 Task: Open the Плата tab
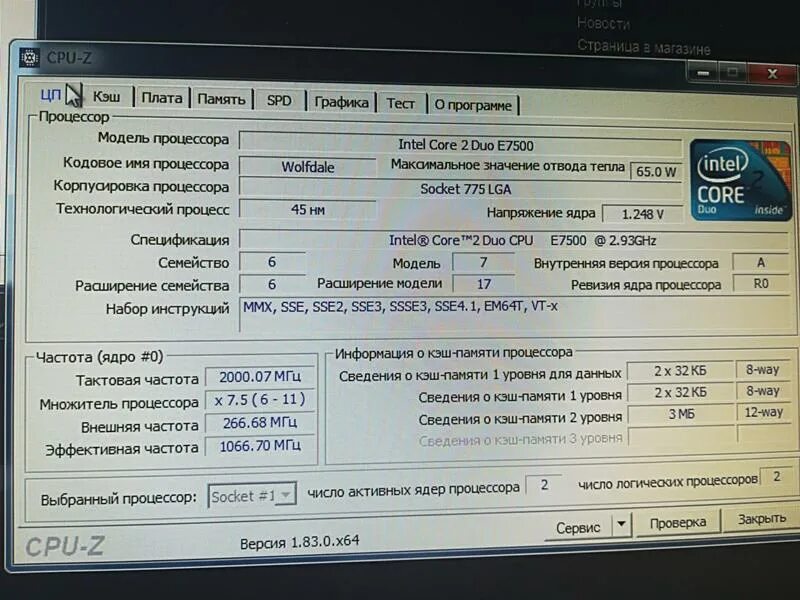point(162,97)
